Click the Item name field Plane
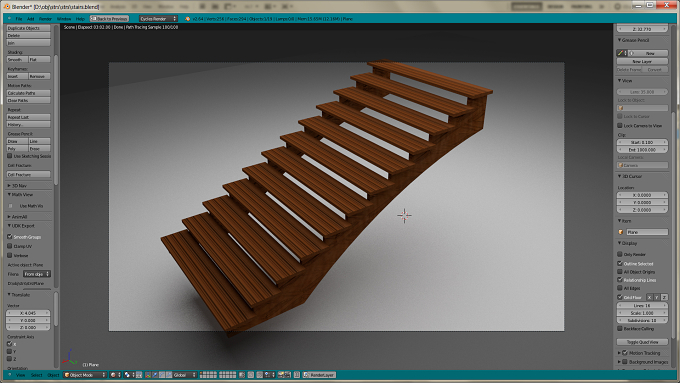 [647, 232]
